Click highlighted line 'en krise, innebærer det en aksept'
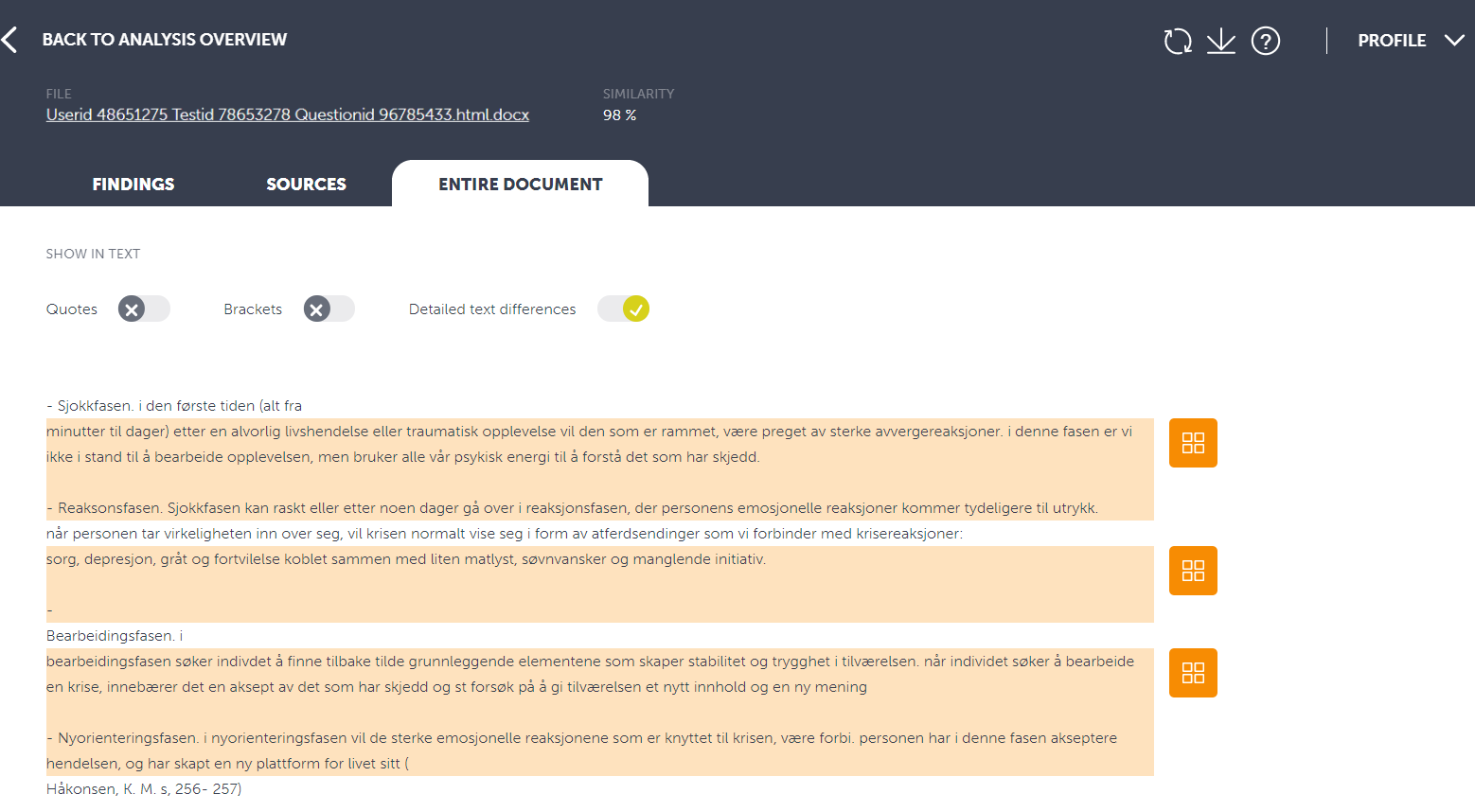 456,687
